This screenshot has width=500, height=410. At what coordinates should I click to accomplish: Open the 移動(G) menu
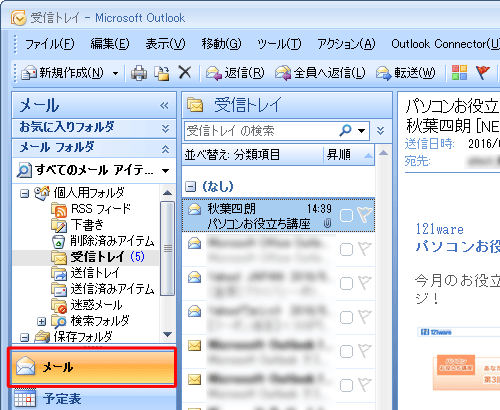point(221,44)
